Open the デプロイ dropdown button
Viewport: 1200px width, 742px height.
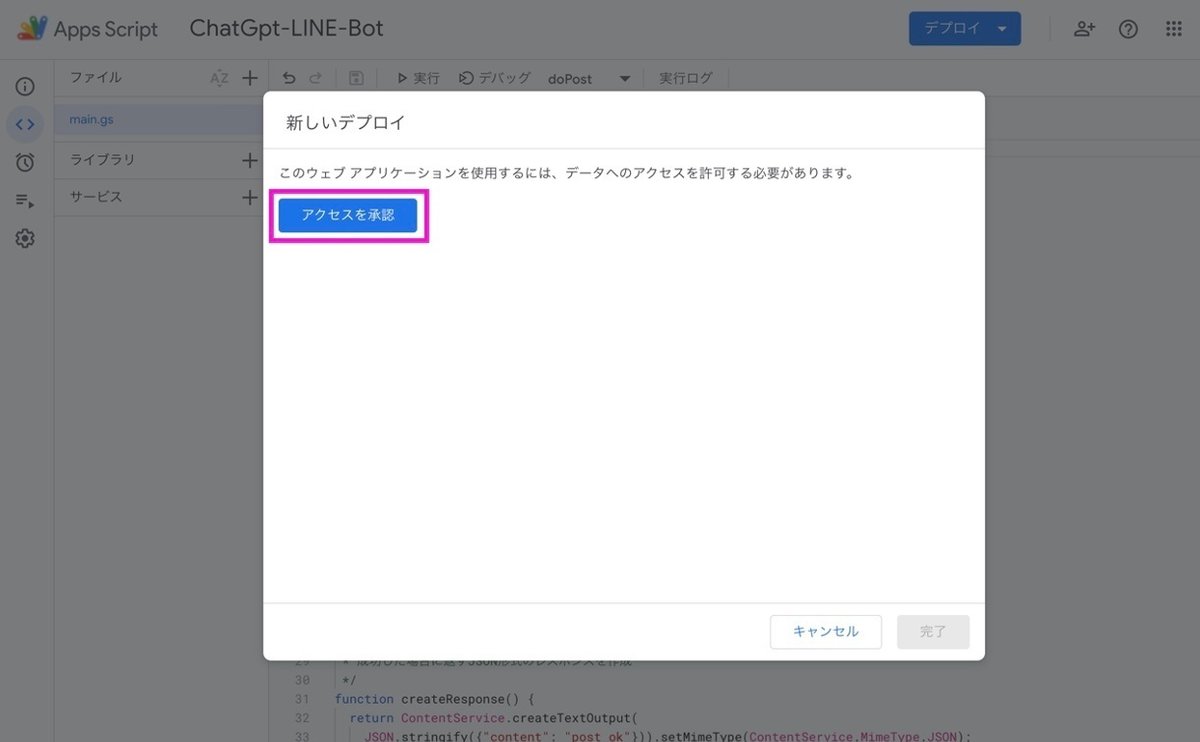964,29
